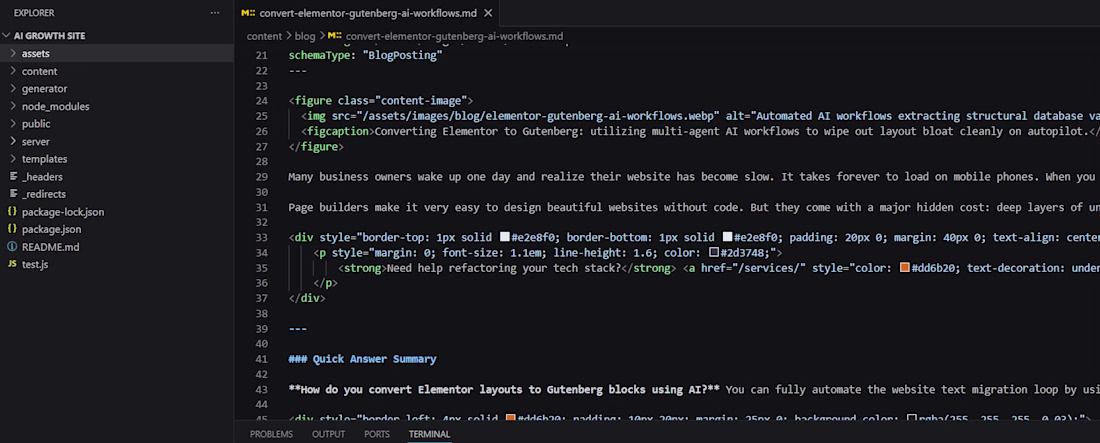
Task: Click the '</div>' closing tag on line 37
Action: tap(307, 298)
